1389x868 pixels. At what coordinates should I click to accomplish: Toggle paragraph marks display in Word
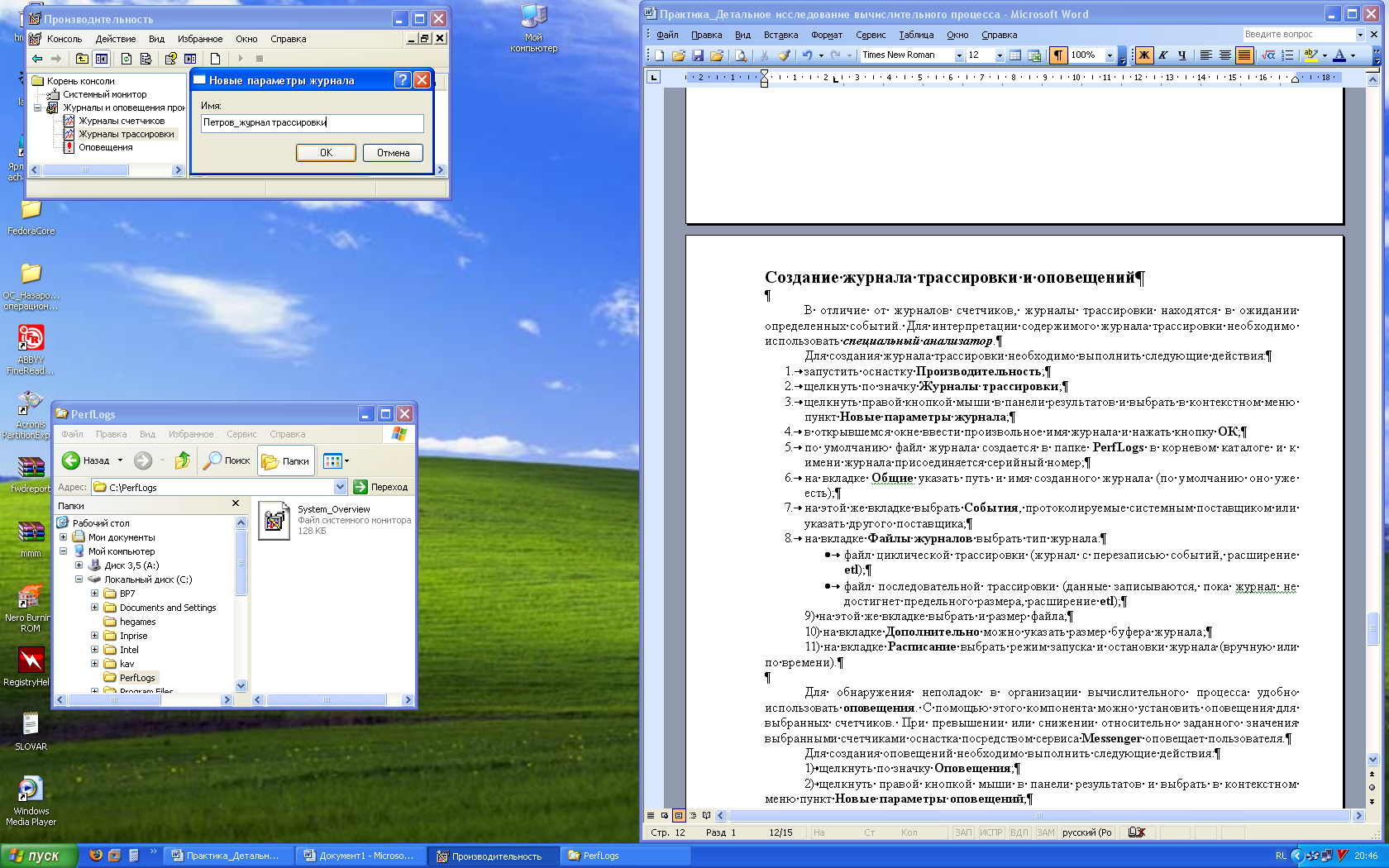click(1057, 55)
